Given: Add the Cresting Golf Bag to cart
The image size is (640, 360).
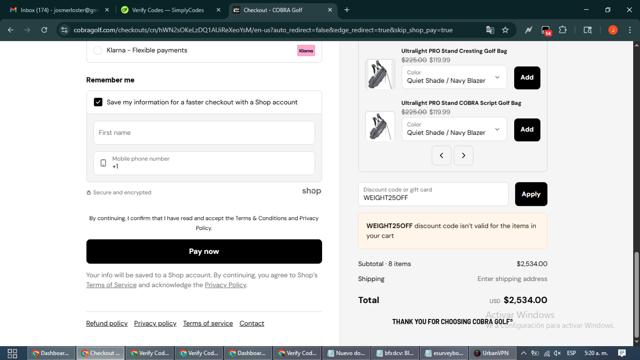Looking at the screenshot, I should click(x=527, y=78).
